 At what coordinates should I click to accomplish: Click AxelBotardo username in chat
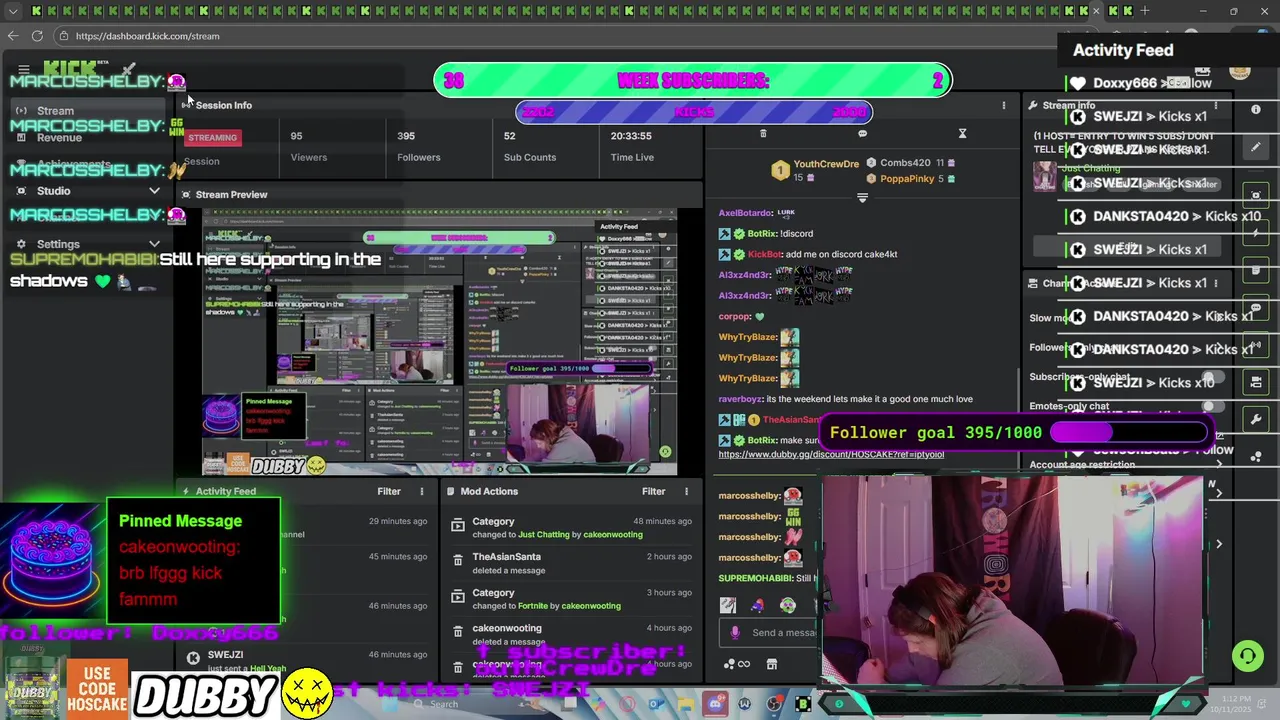[745, 213]
